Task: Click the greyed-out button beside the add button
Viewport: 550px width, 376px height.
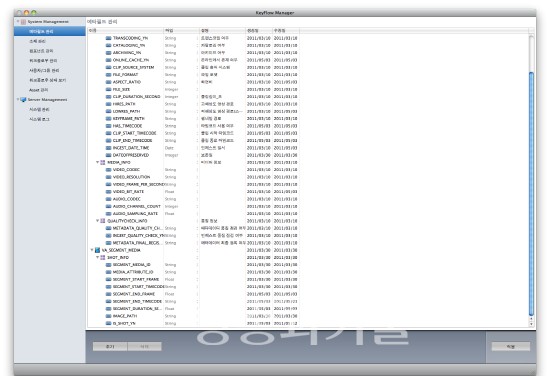Action: (145, 347)
